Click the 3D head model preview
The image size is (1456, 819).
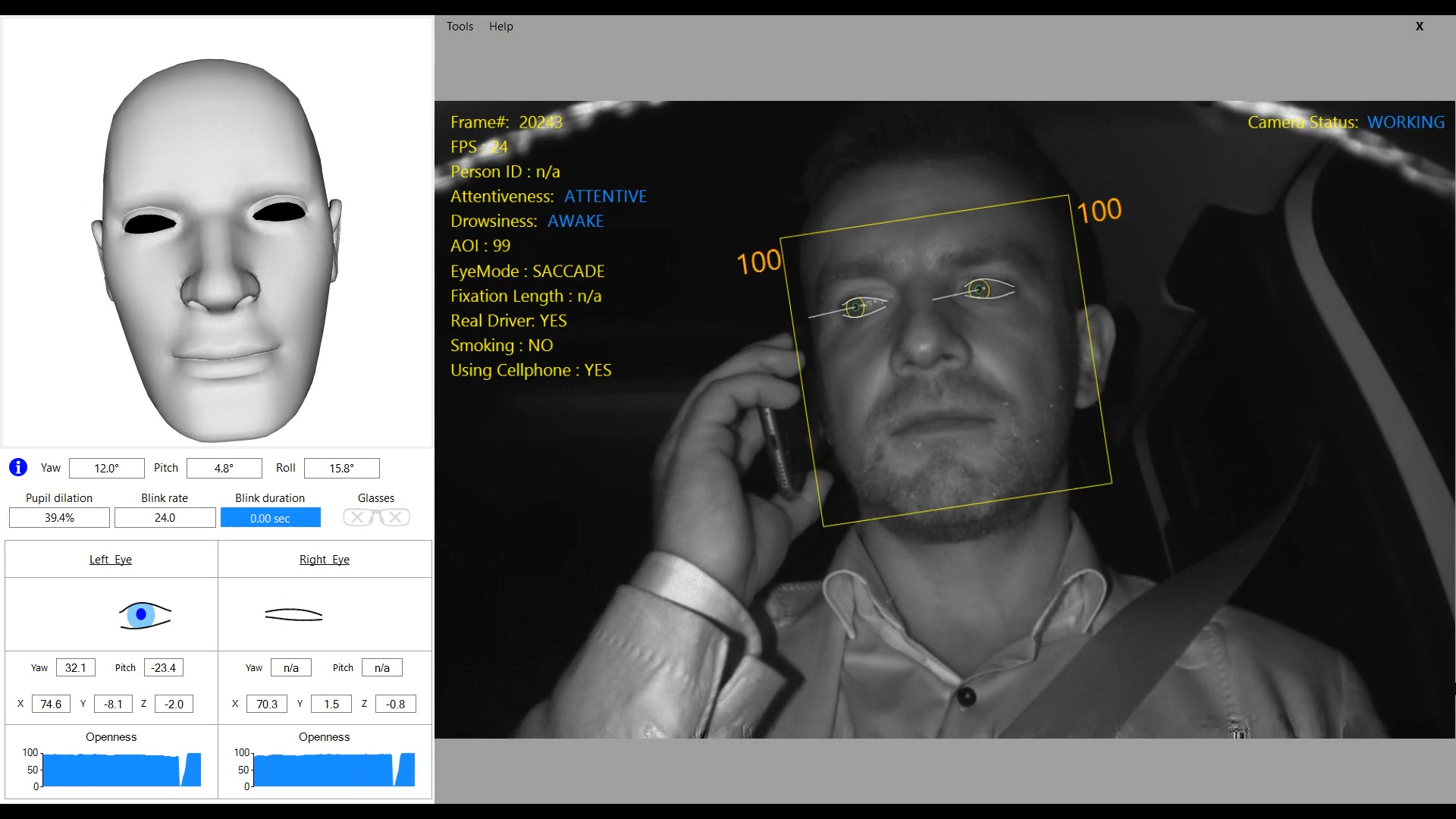coord(218,250)
